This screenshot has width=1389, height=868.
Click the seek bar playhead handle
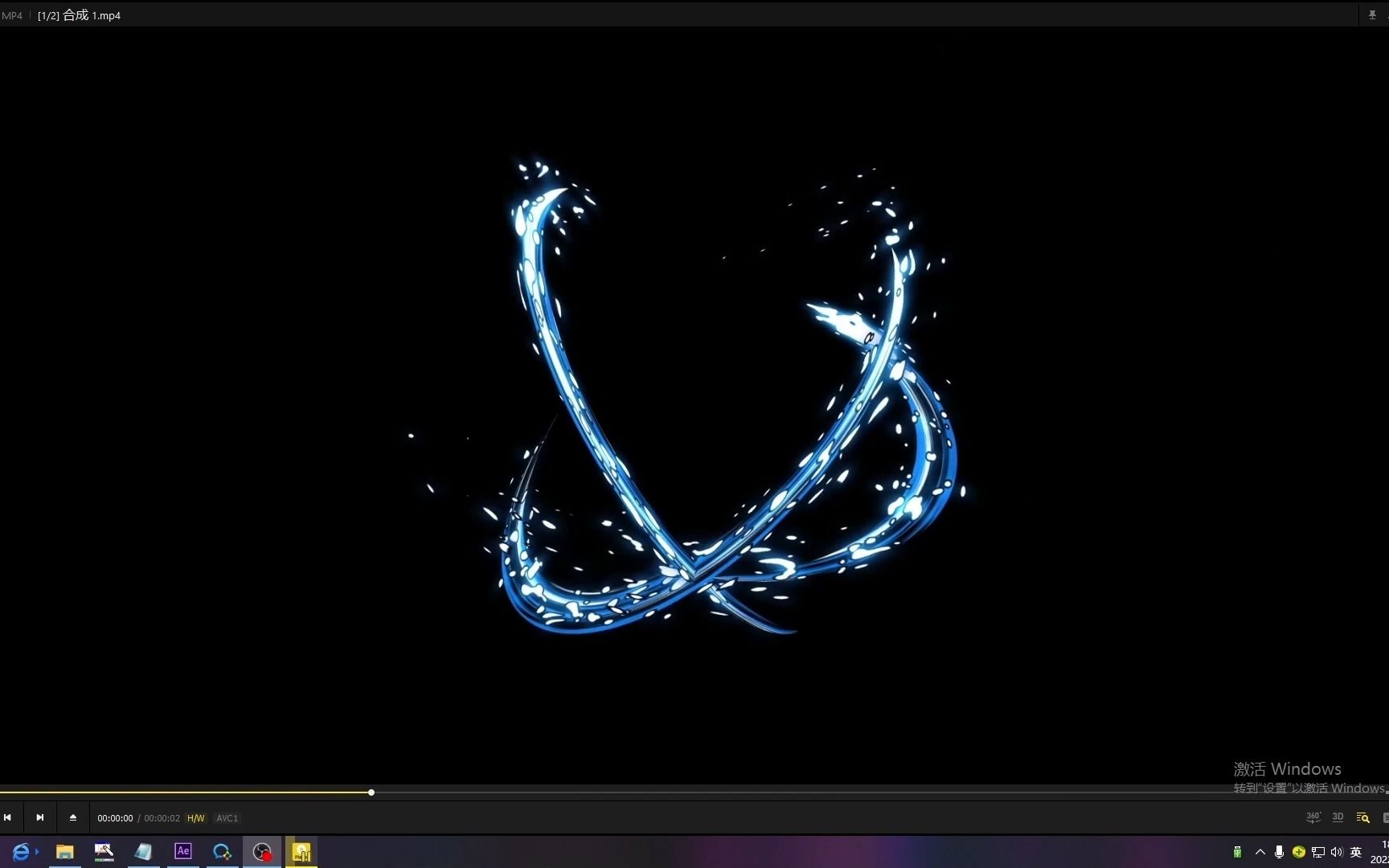coord(371,792)
